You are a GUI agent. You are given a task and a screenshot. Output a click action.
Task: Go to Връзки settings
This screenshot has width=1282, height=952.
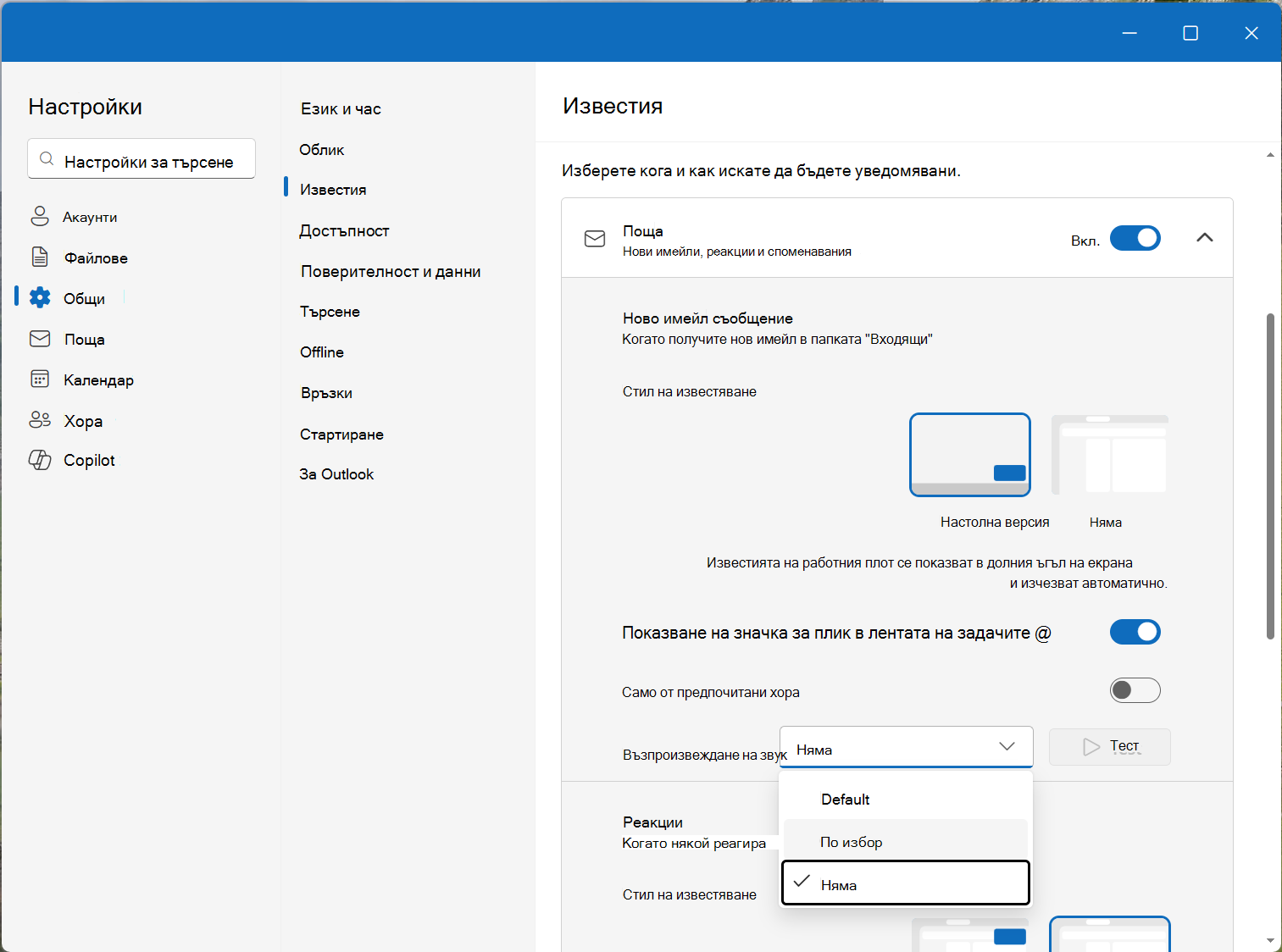(x=326, y=393)
